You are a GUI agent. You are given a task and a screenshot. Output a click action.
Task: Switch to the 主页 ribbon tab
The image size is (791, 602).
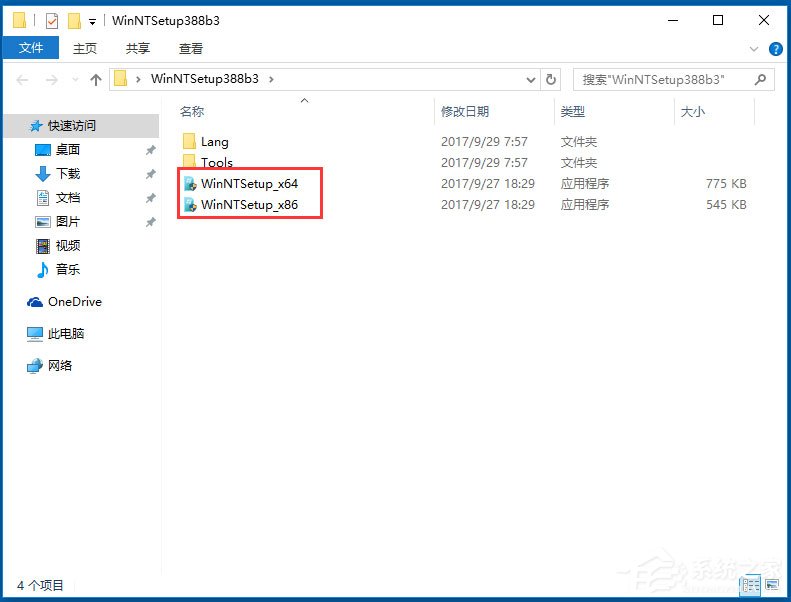coord(84,48)
